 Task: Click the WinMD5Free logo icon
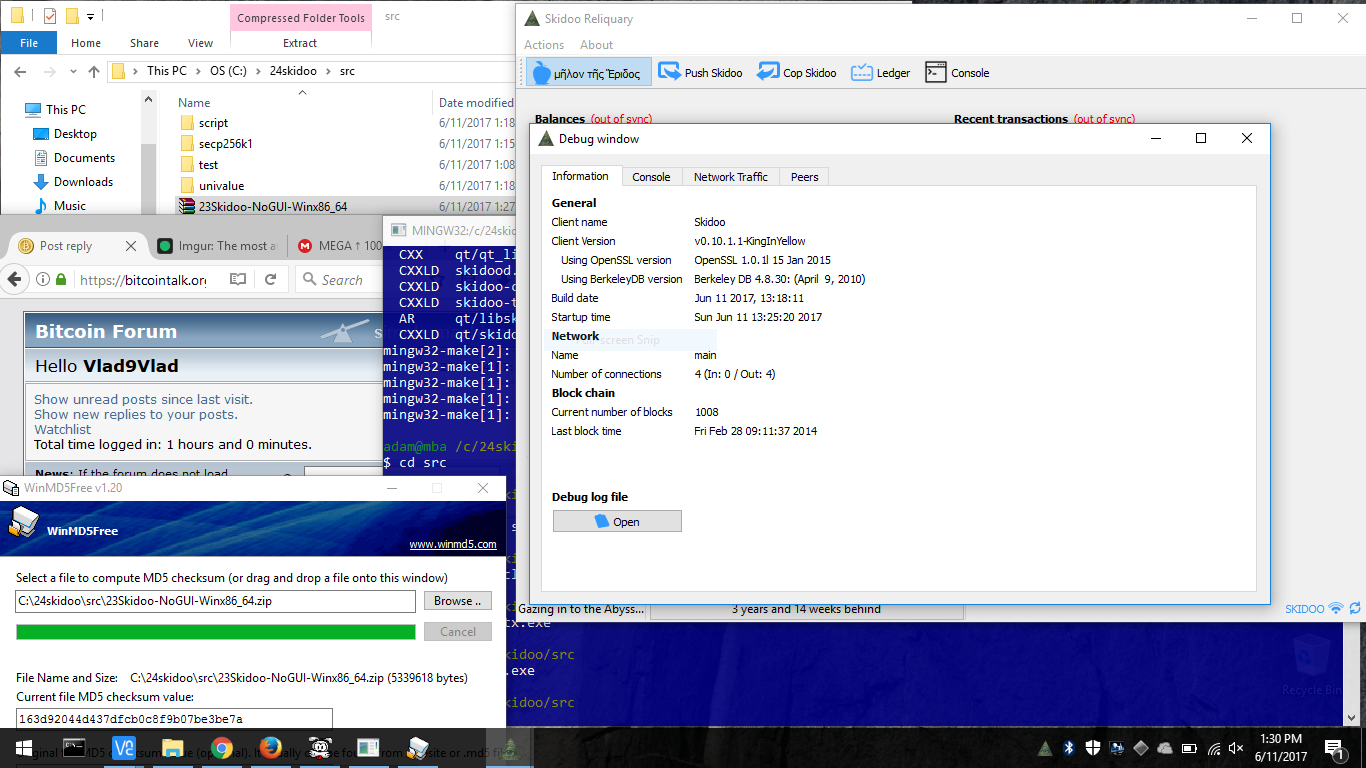24,523
